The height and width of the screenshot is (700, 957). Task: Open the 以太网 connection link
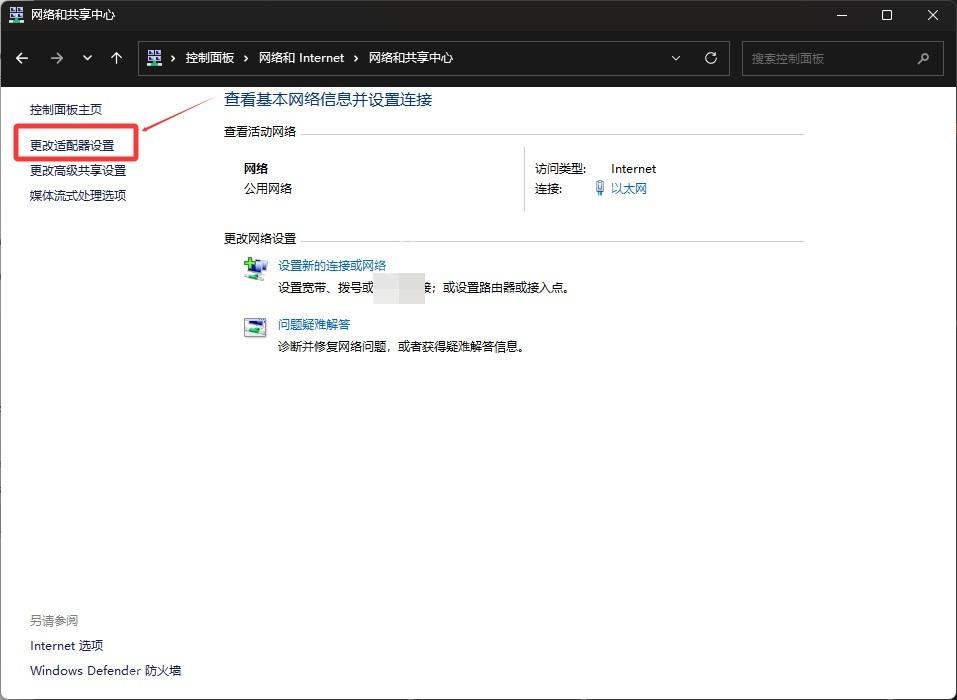629,189
